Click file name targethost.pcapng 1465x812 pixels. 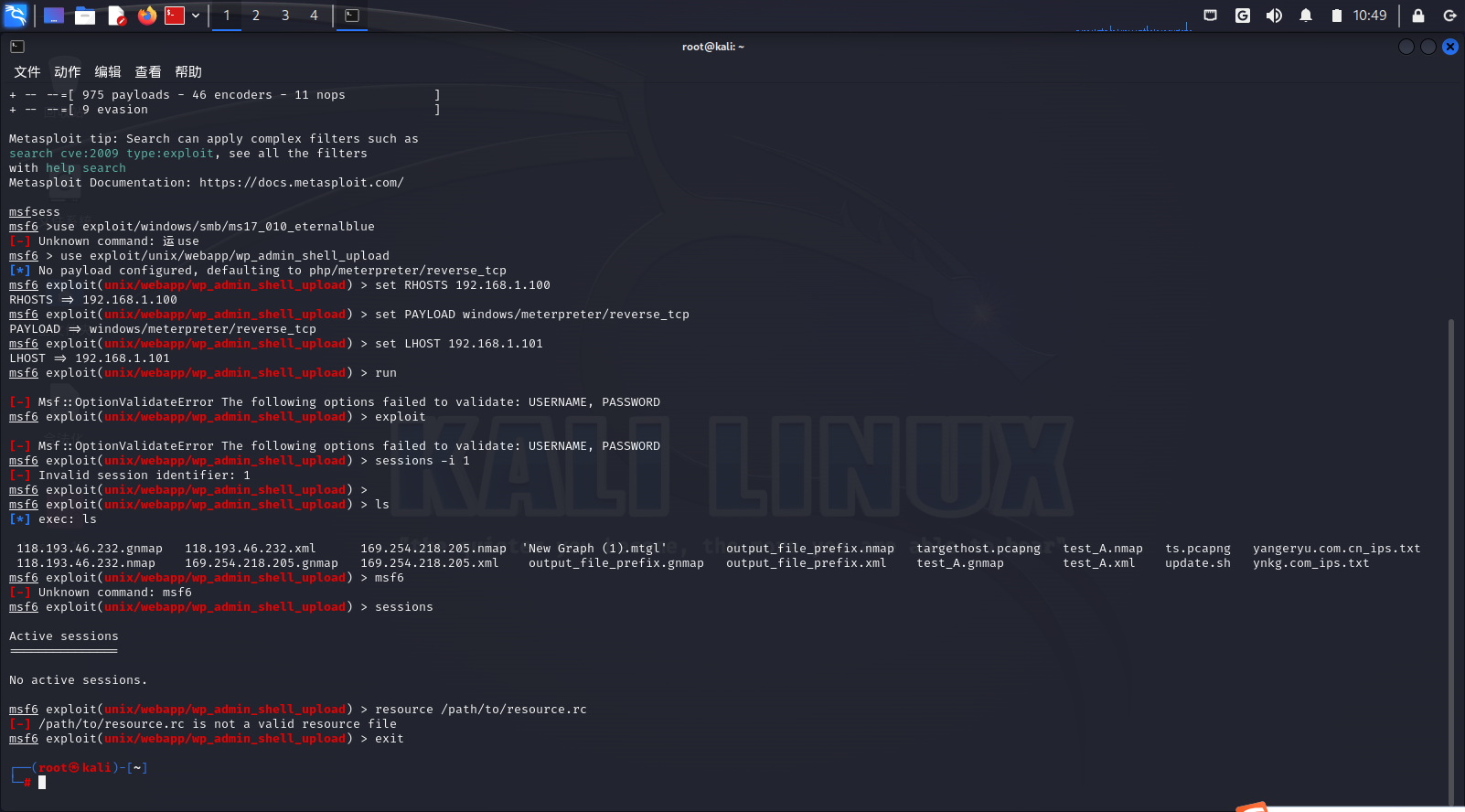tap(978, 549)
